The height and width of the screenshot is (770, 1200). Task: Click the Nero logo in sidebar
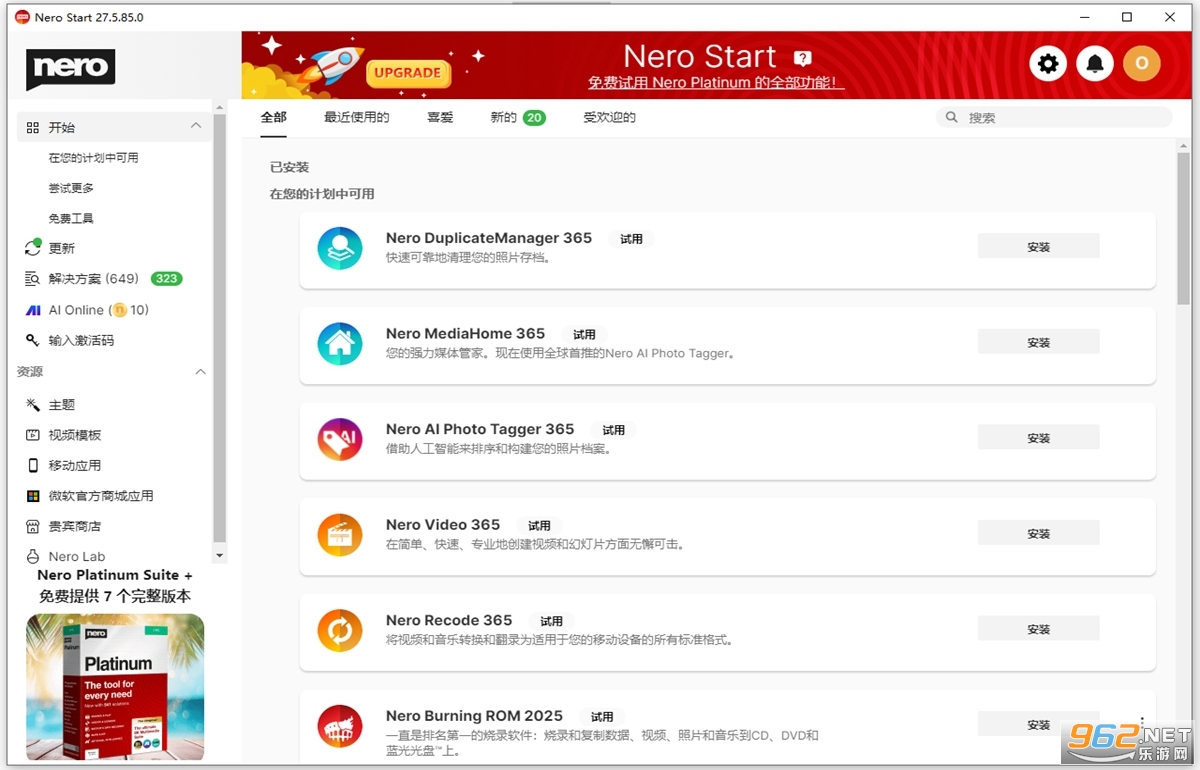[70, 69]
